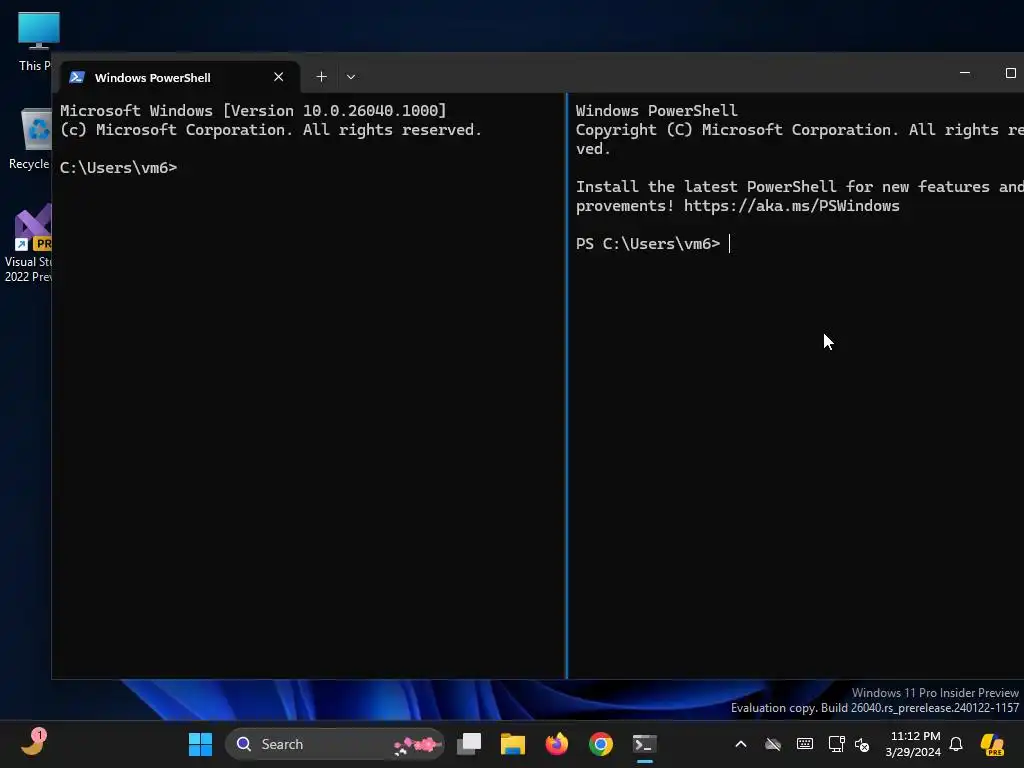Expand the new tab profile dropdown
This screenshot has width=1024, height=768.
(x=351, y=77)
